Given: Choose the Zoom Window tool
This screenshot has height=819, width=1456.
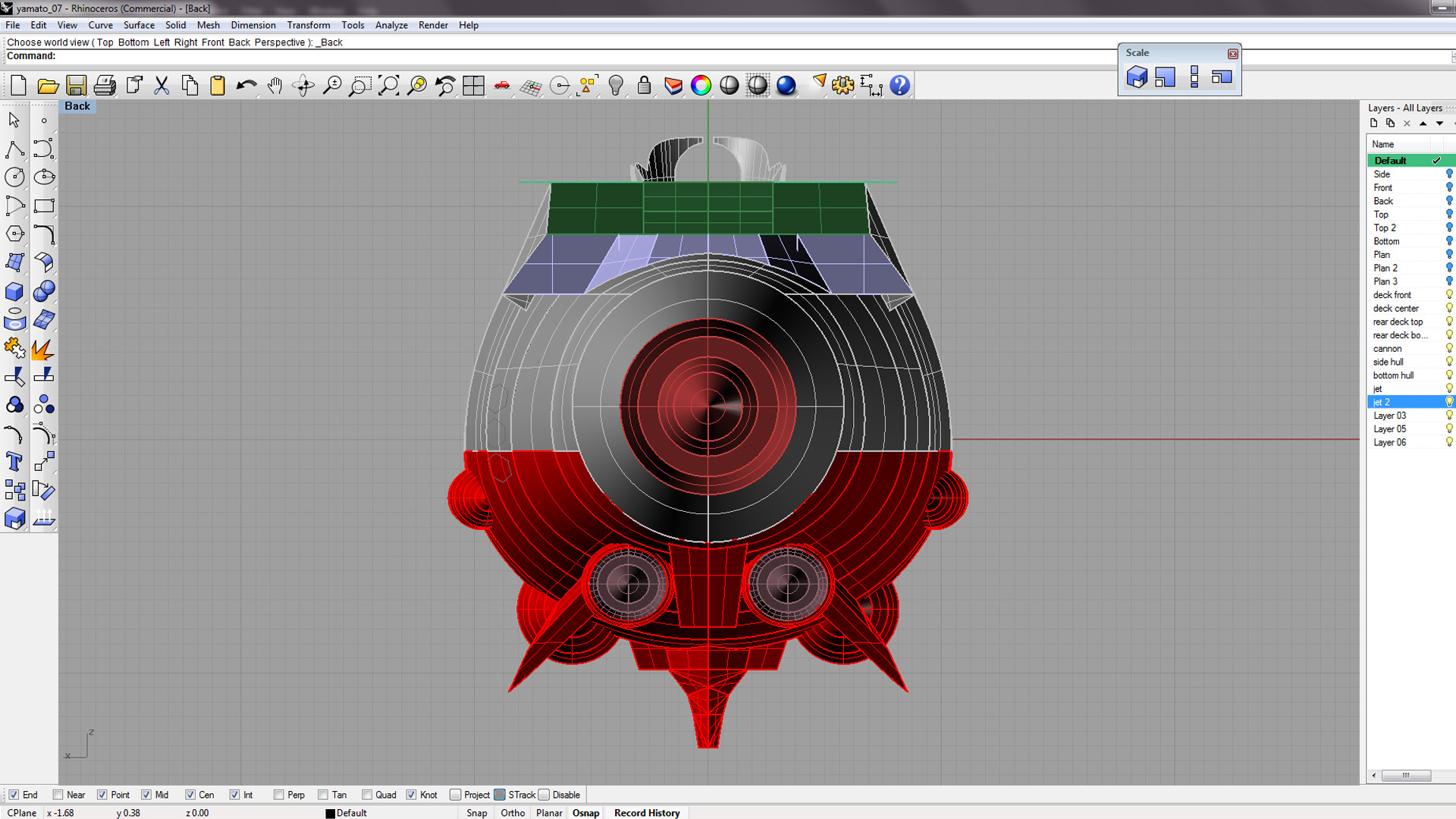Looking at the screenshot, I should coord(360,86).
